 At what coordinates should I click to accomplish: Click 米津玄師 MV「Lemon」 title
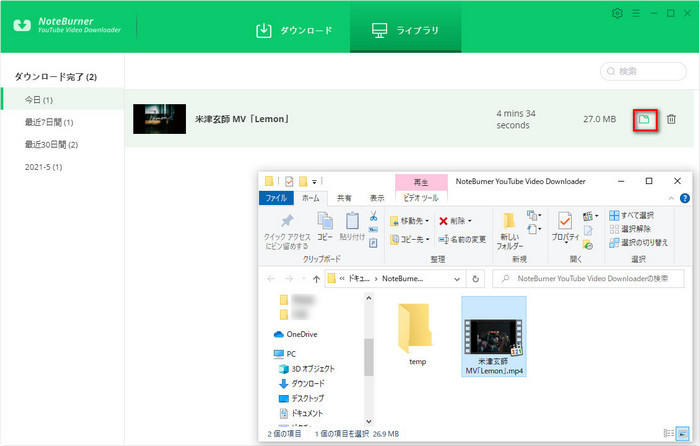pyautogui.click(x=242, y=119)
